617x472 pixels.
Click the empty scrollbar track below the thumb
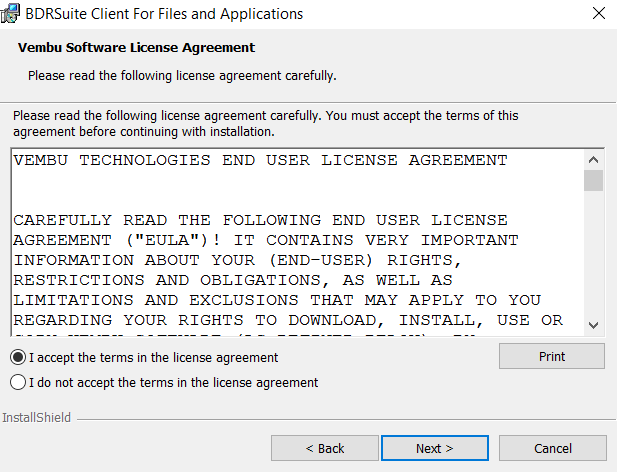click(x=593, y=254)
